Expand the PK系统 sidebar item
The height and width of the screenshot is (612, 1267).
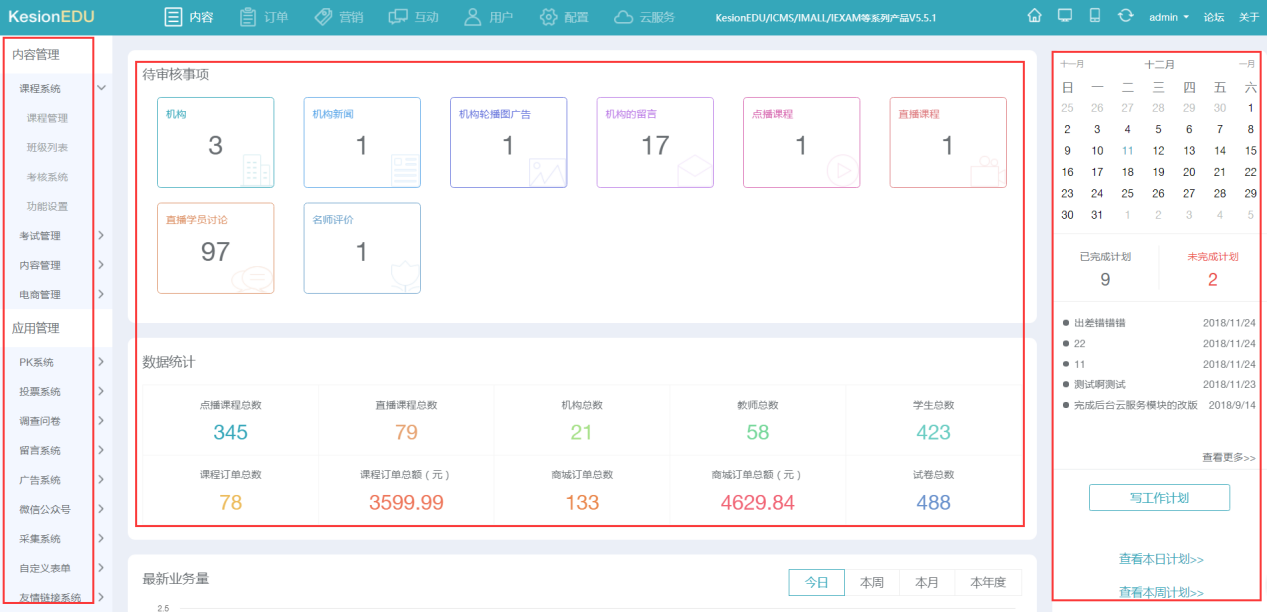click(101, 362)
